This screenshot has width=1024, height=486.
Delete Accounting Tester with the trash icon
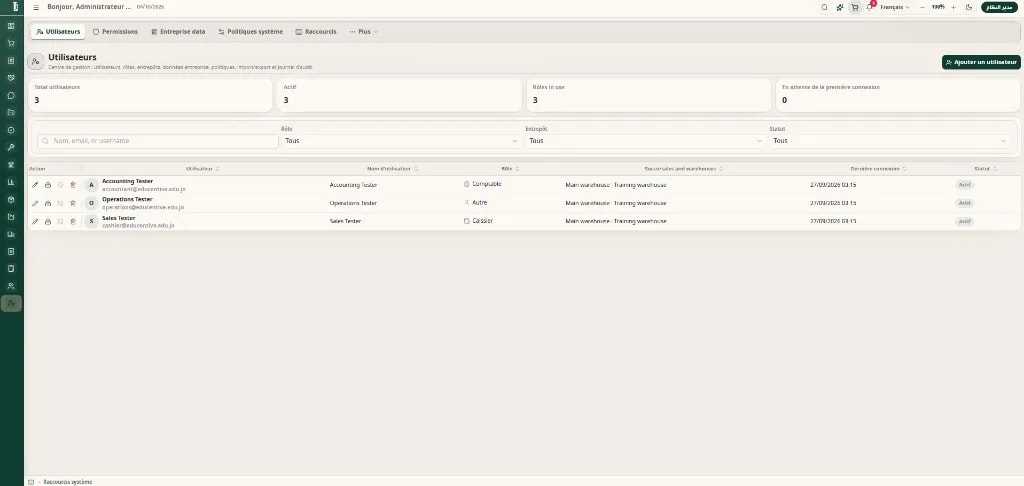[73, 185]
